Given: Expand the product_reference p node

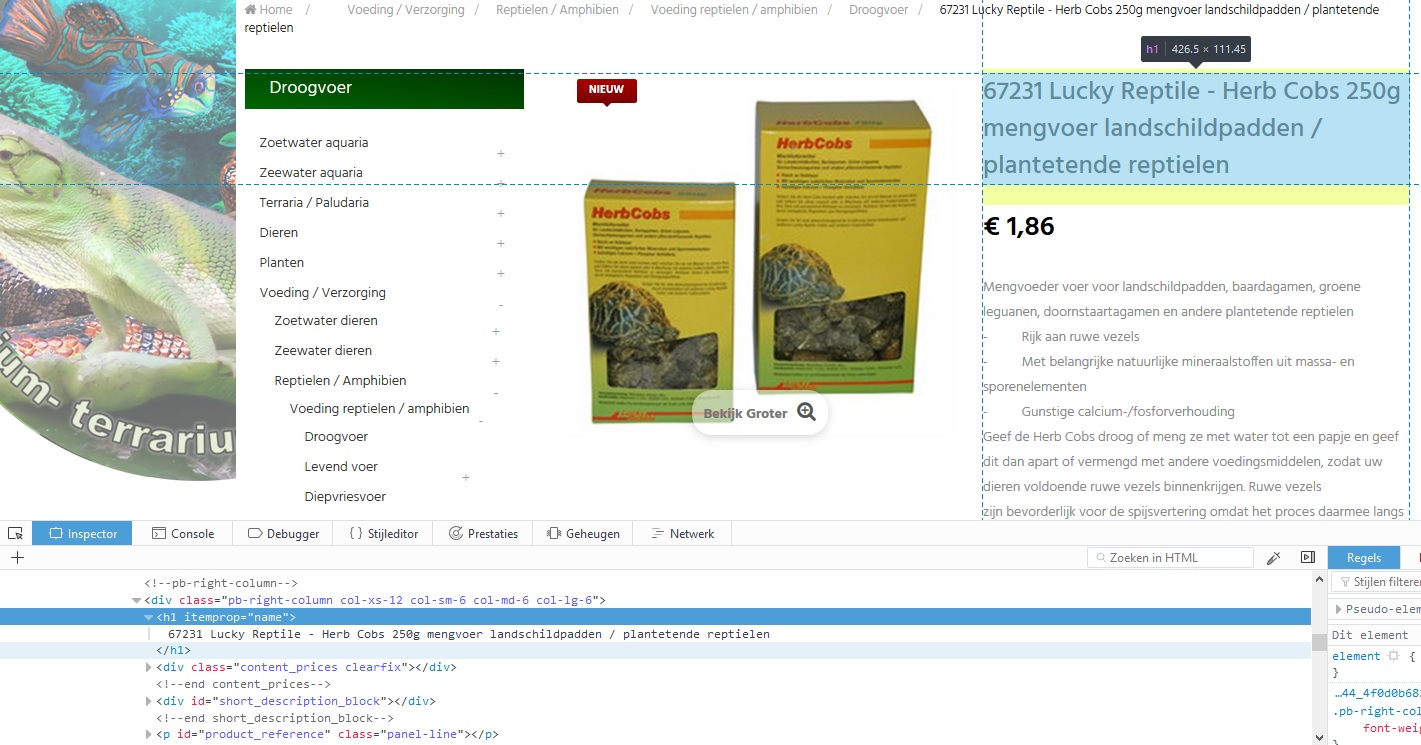Looking at the screenshot, I should pos(149,735).
